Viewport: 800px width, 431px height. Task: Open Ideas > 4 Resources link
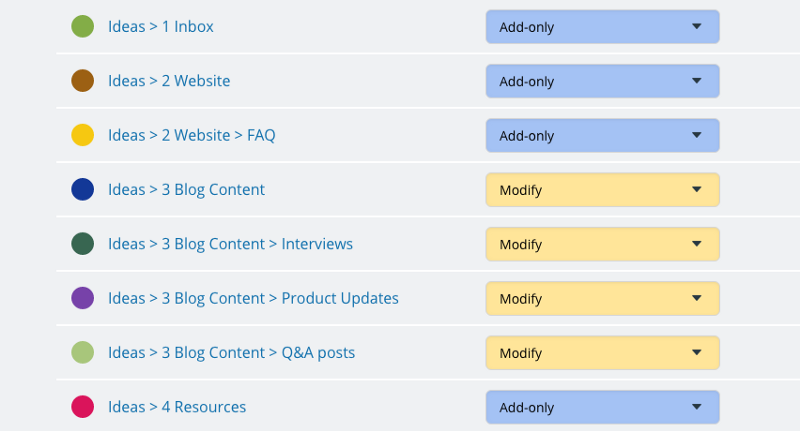click(x=177, y=407)
